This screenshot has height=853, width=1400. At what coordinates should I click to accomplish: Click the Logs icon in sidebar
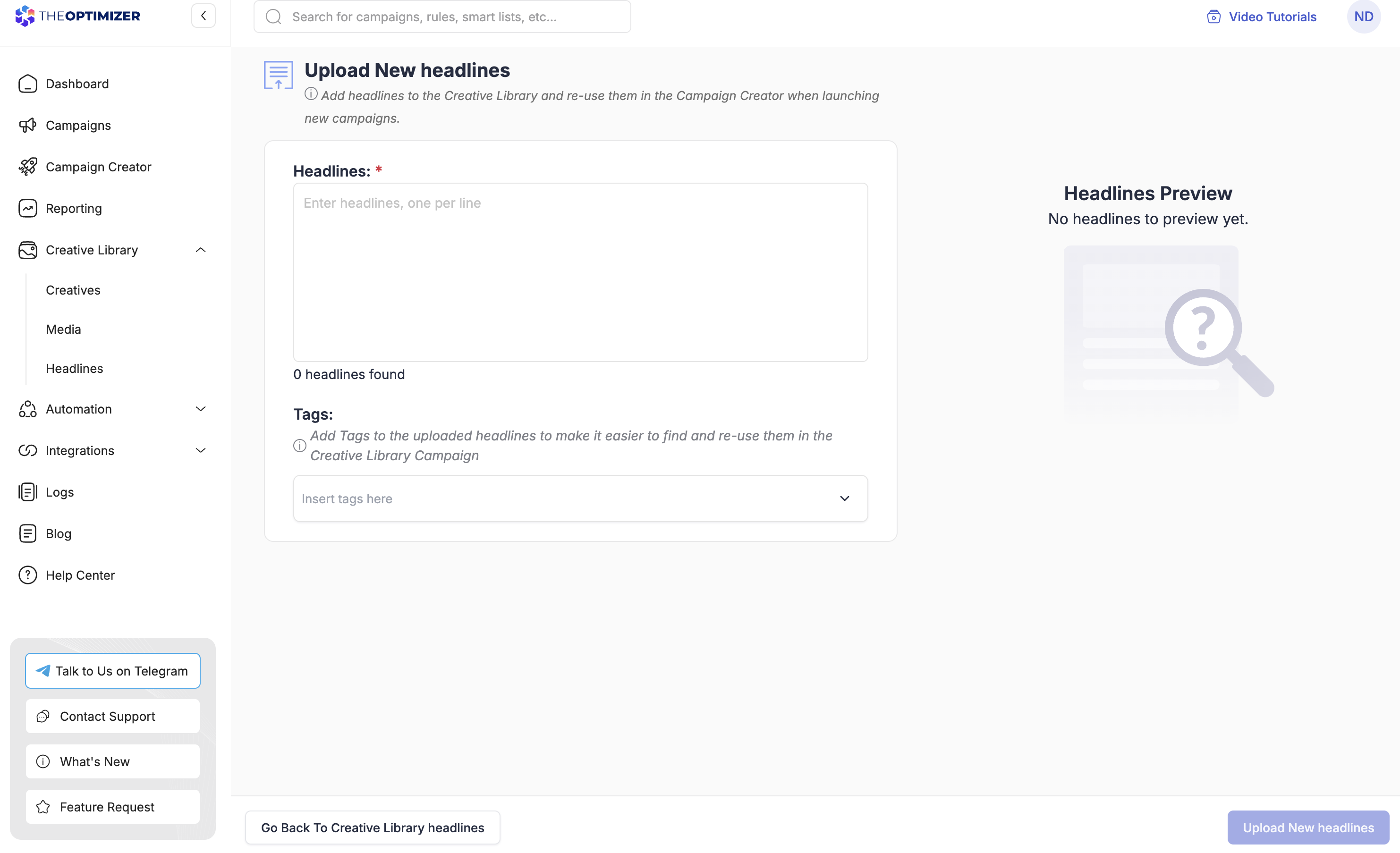point(27,492)
